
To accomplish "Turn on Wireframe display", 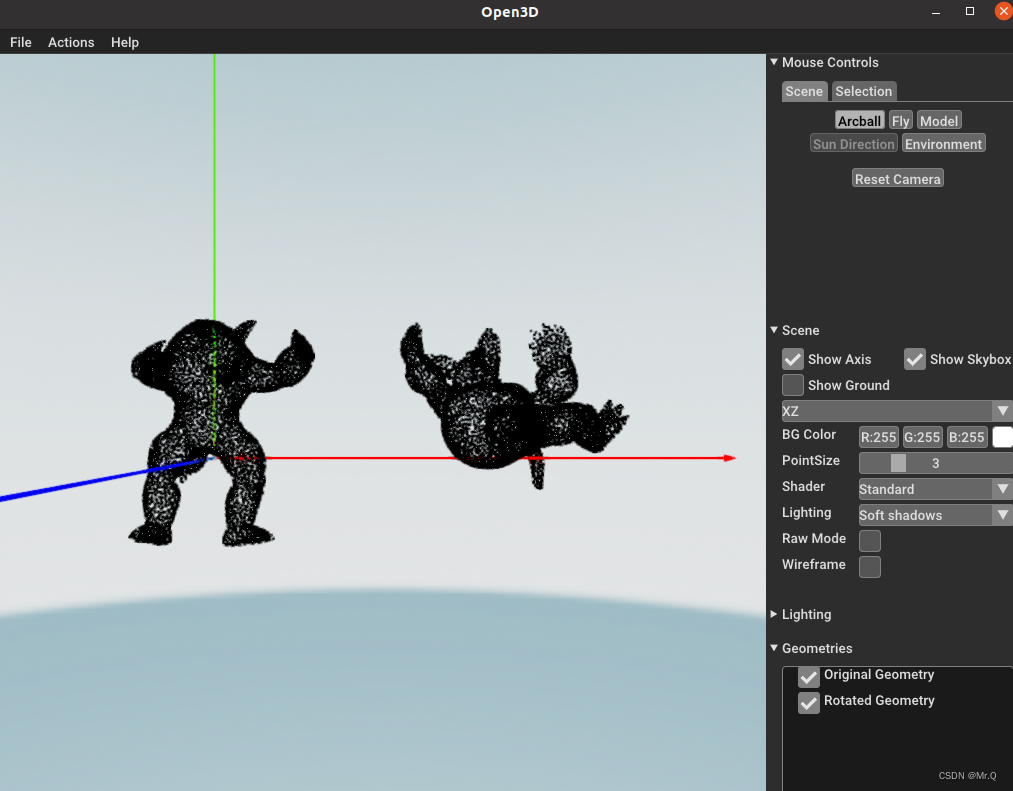I will (x=869, y=567).
